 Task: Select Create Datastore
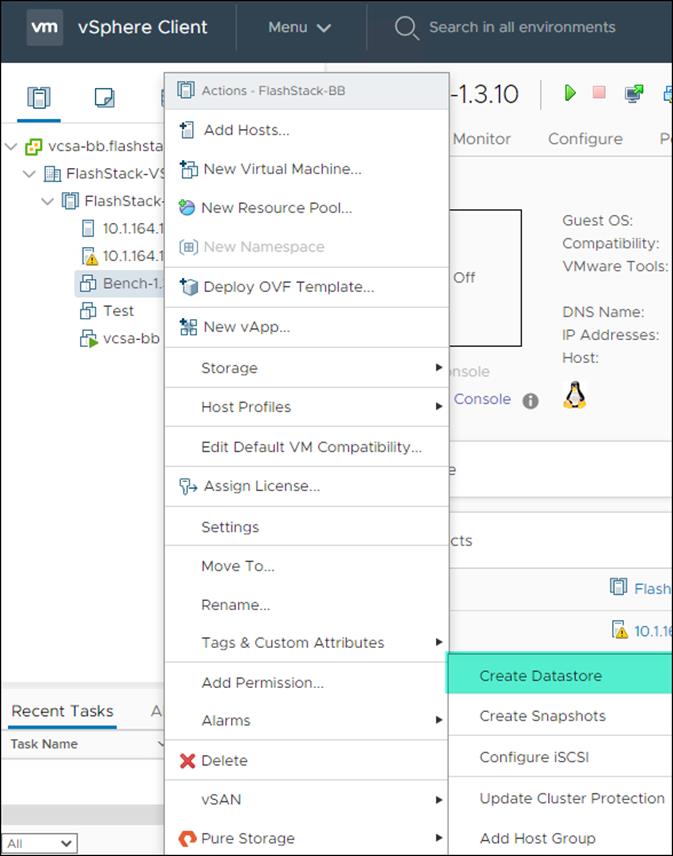(560, 675)
